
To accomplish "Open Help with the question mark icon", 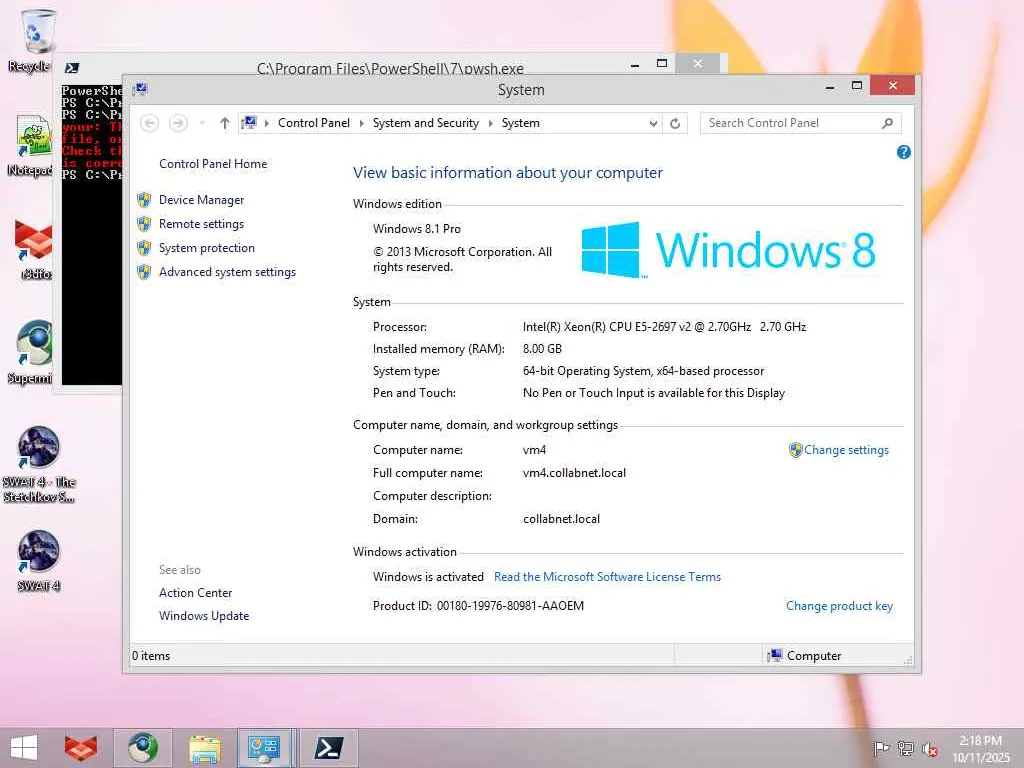I will 904,152.
